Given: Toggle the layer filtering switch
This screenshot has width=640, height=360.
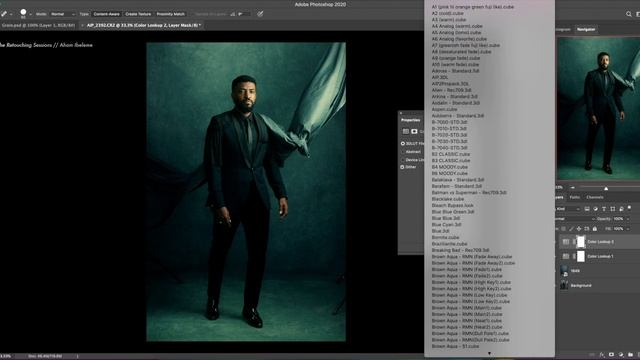Looking at the screenshot, I should (629, 208).
